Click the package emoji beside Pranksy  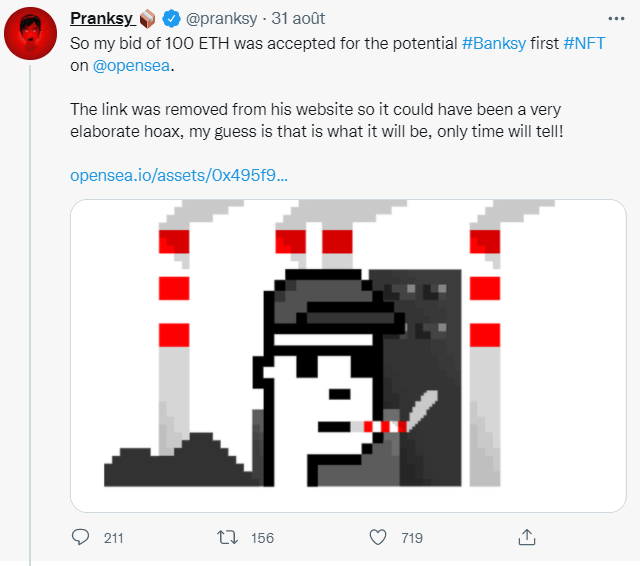[147, 19]
